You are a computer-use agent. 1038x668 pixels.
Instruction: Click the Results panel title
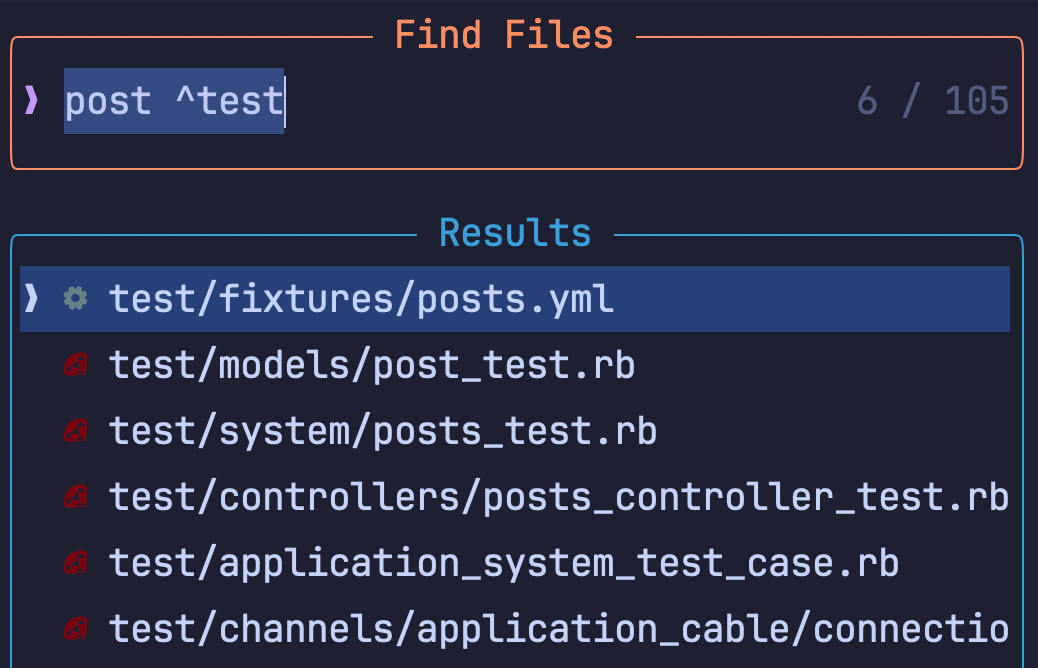[x=515, y=231]
